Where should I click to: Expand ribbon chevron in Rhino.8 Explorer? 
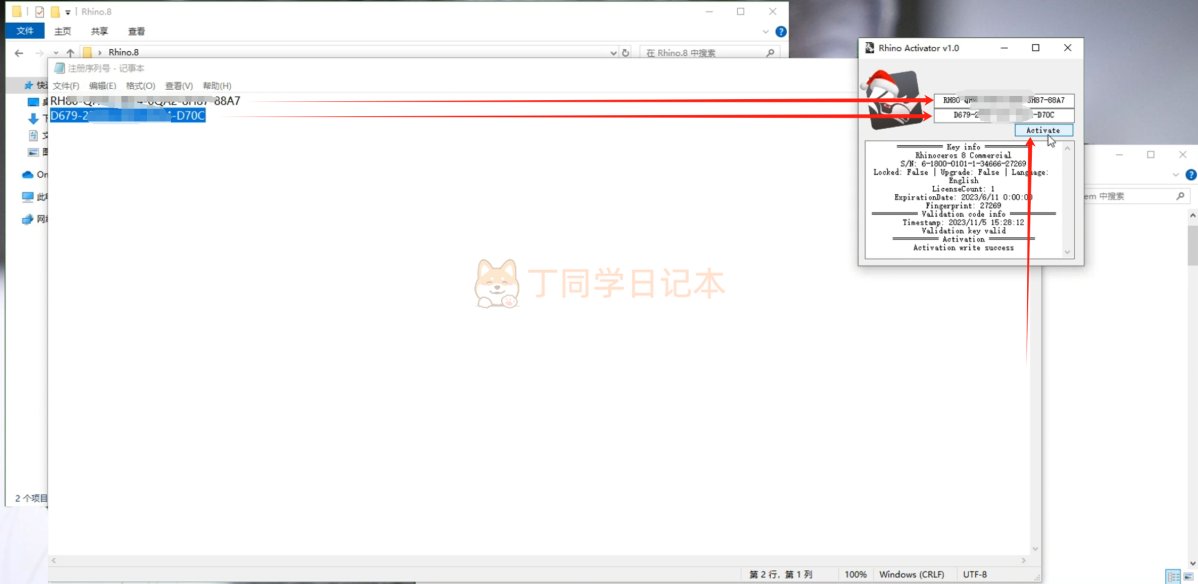pos(767,31)
